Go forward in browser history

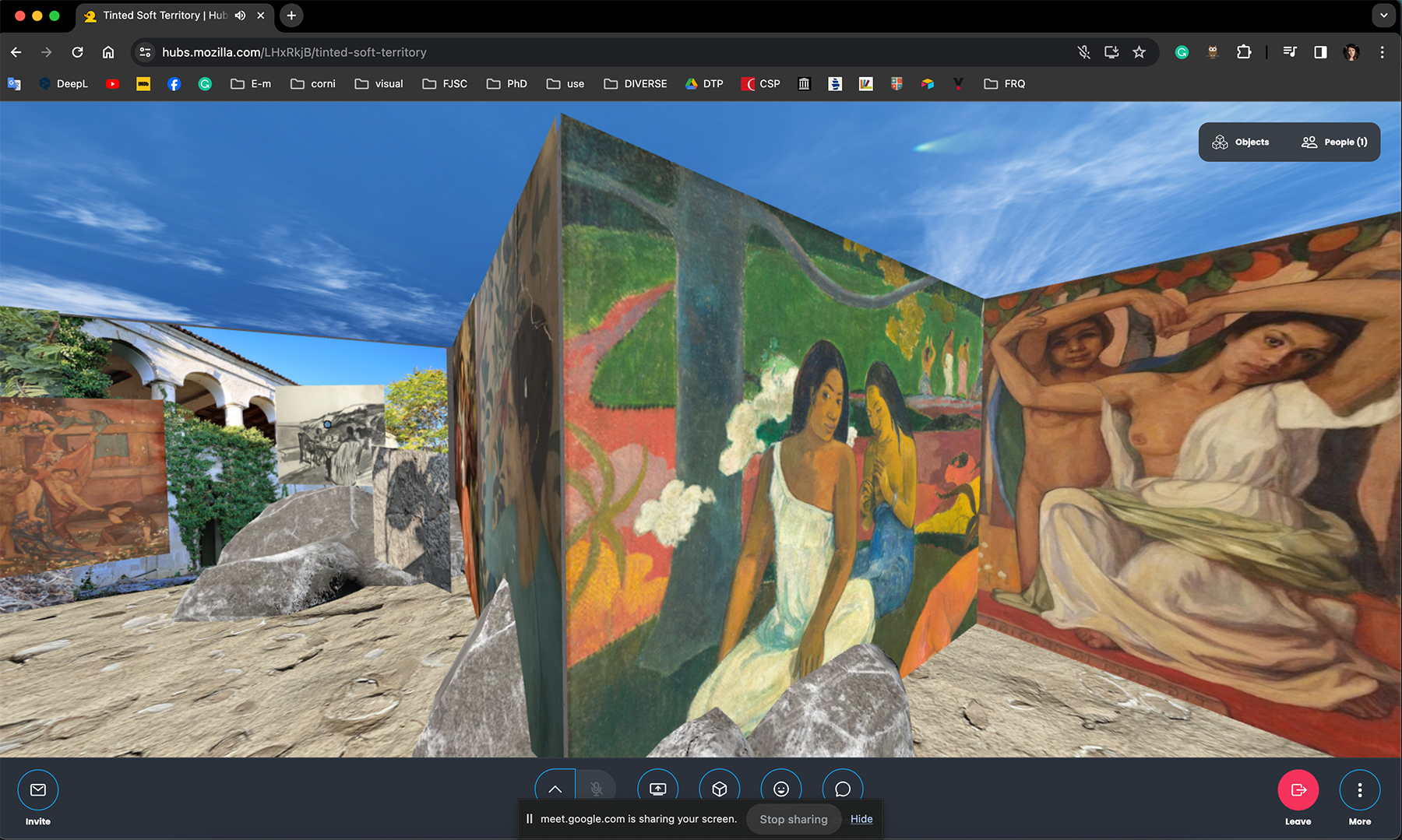click(47, 52)
